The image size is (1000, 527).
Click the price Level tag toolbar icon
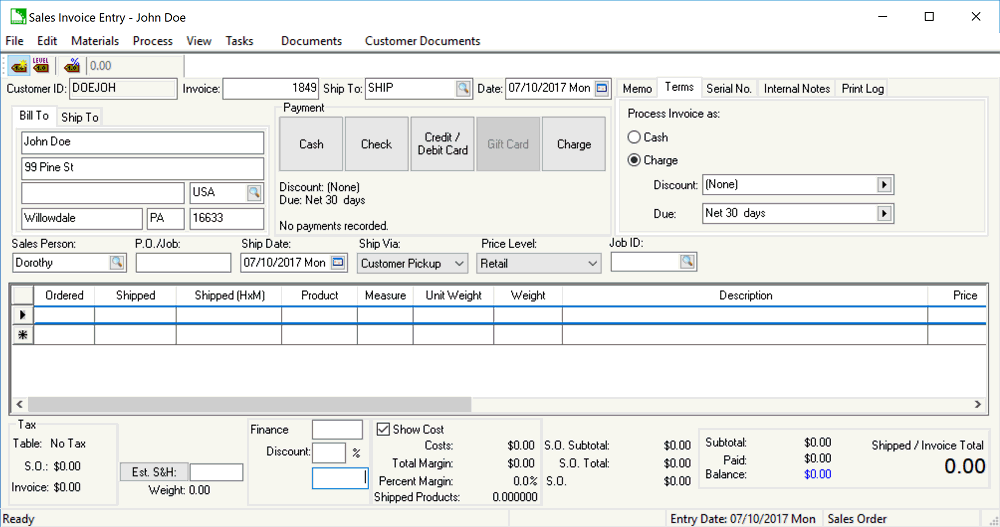pyautogui.click(x=41, y=66)
